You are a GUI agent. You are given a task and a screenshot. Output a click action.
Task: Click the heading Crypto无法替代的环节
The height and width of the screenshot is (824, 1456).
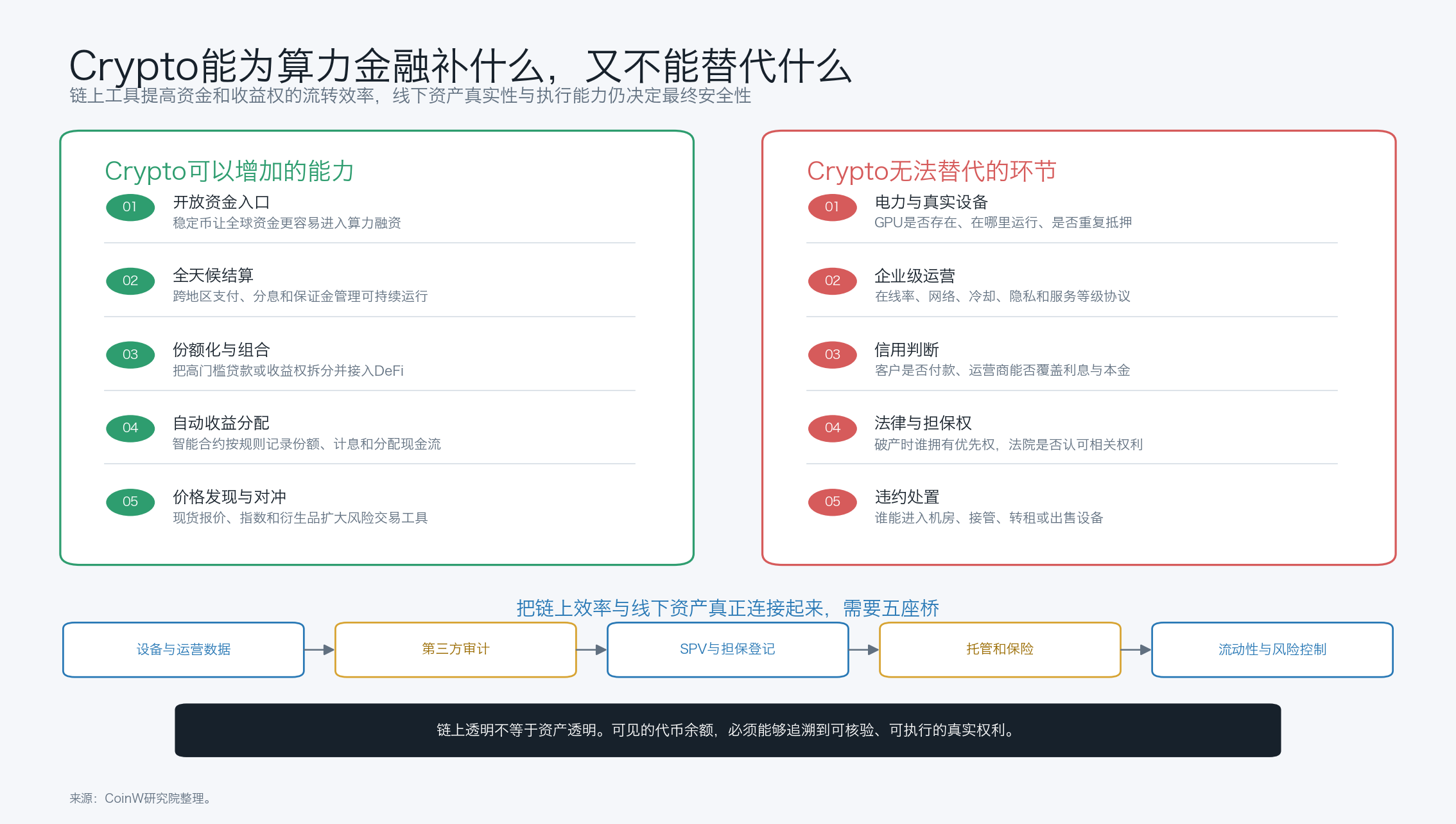(x=932, y=171)
